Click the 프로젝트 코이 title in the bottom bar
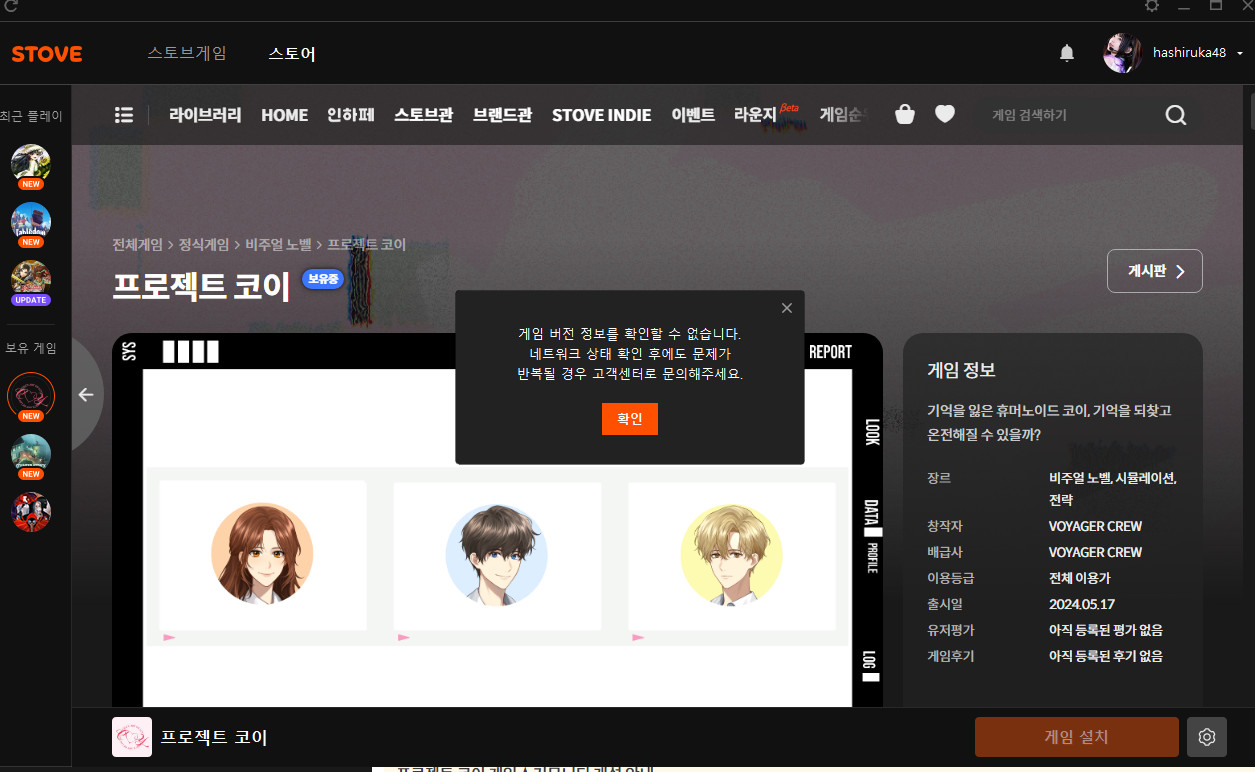This screenshot has width=1255, height=772. (214, 738)
